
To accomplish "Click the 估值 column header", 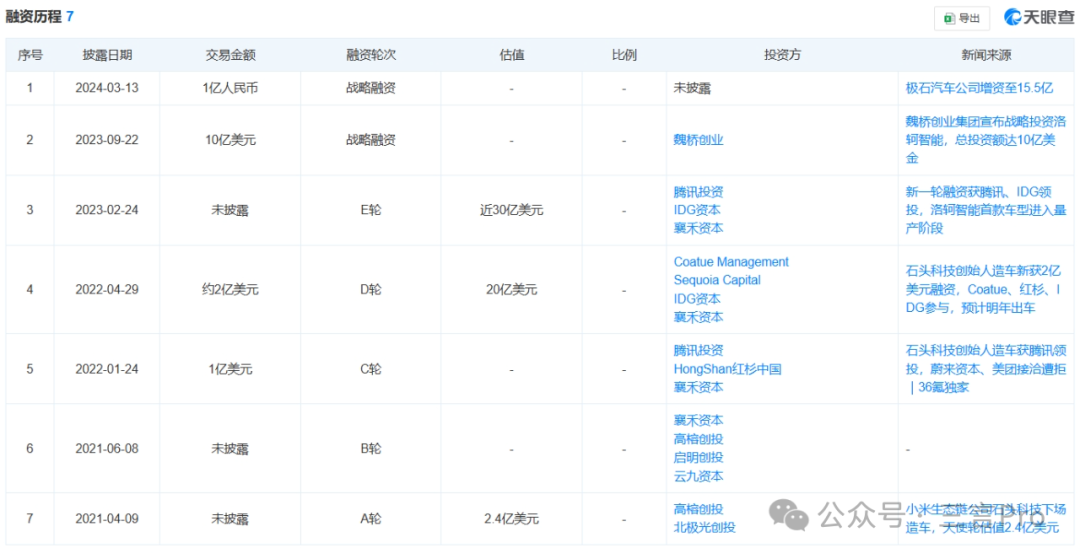I will point(511,55).
